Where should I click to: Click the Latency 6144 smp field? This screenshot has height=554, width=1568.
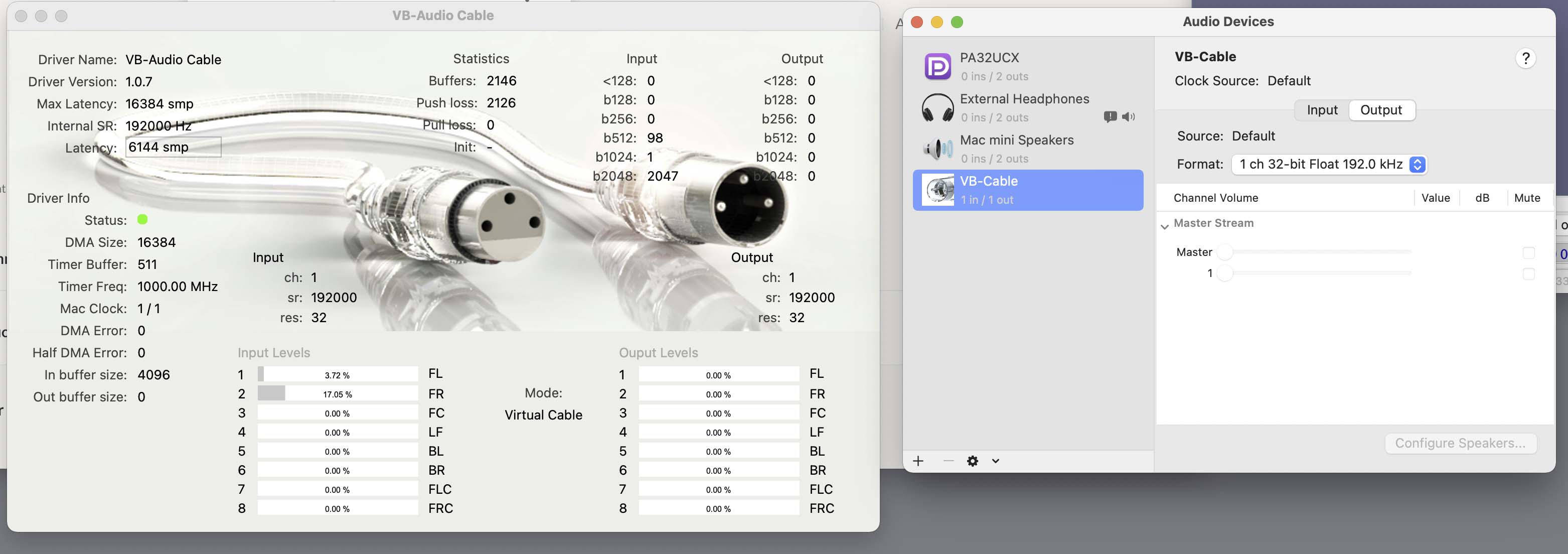[173, 148]
